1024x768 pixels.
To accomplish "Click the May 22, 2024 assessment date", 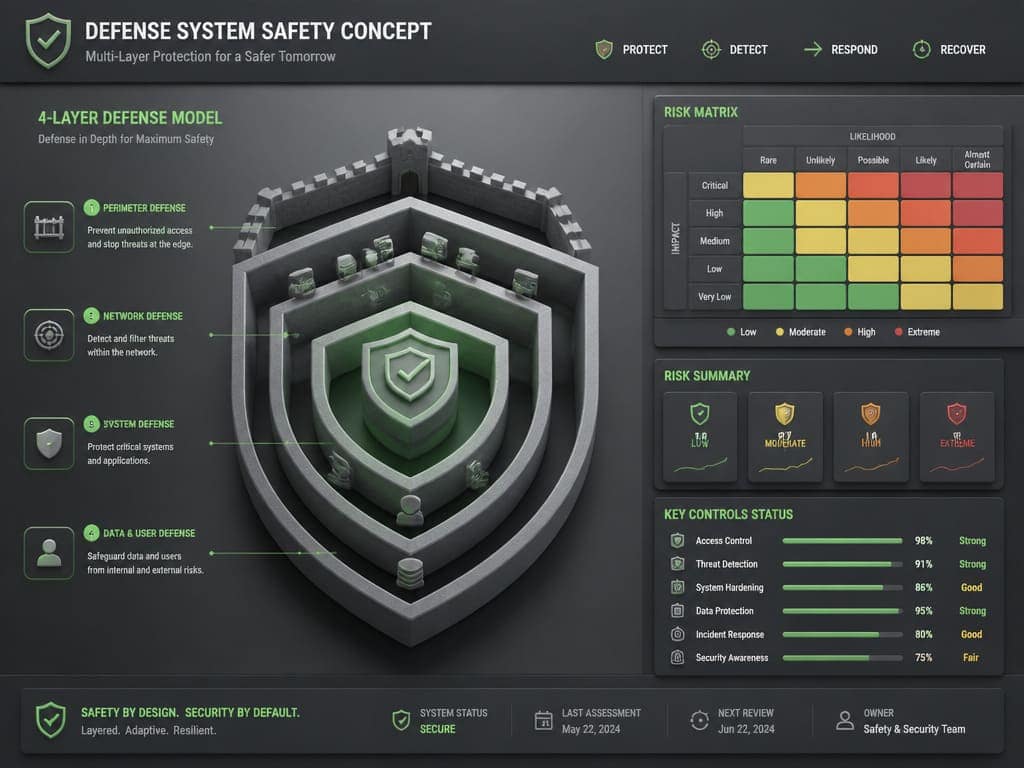I will coord(591,729).
